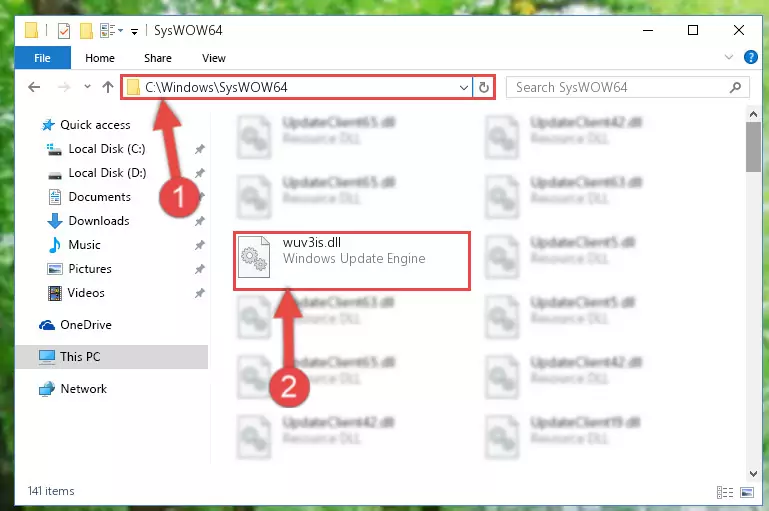Go up one folder level
The image size is (769, 511).
[108, 87]
